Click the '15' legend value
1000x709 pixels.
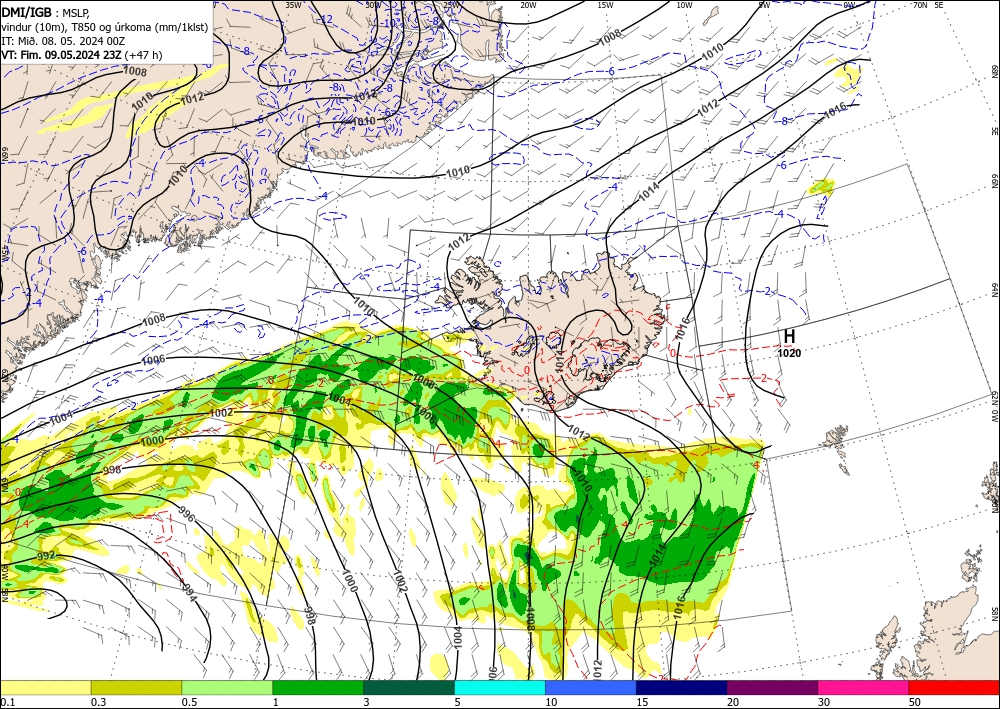(642, 702)
